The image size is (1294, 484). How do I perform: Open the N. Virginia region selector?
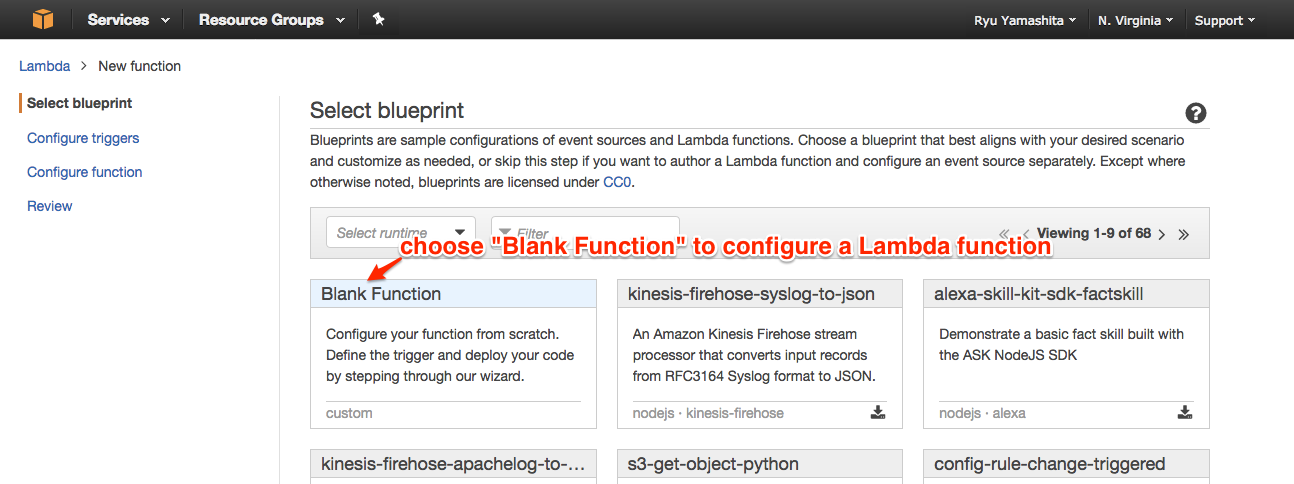tap(1135, 20)
